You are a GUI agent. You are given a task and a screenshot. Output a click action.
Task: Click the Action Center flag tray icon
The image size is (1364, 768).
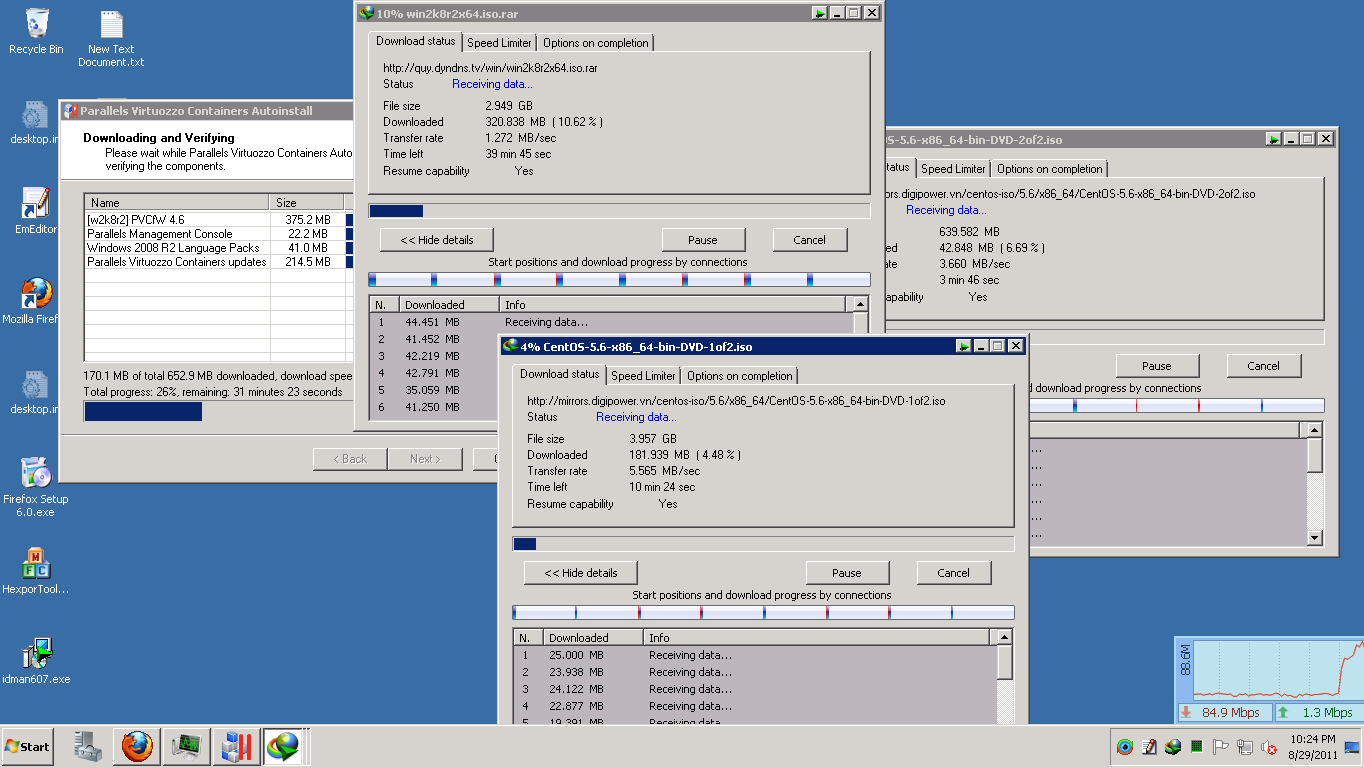(x=1221, y=747)
